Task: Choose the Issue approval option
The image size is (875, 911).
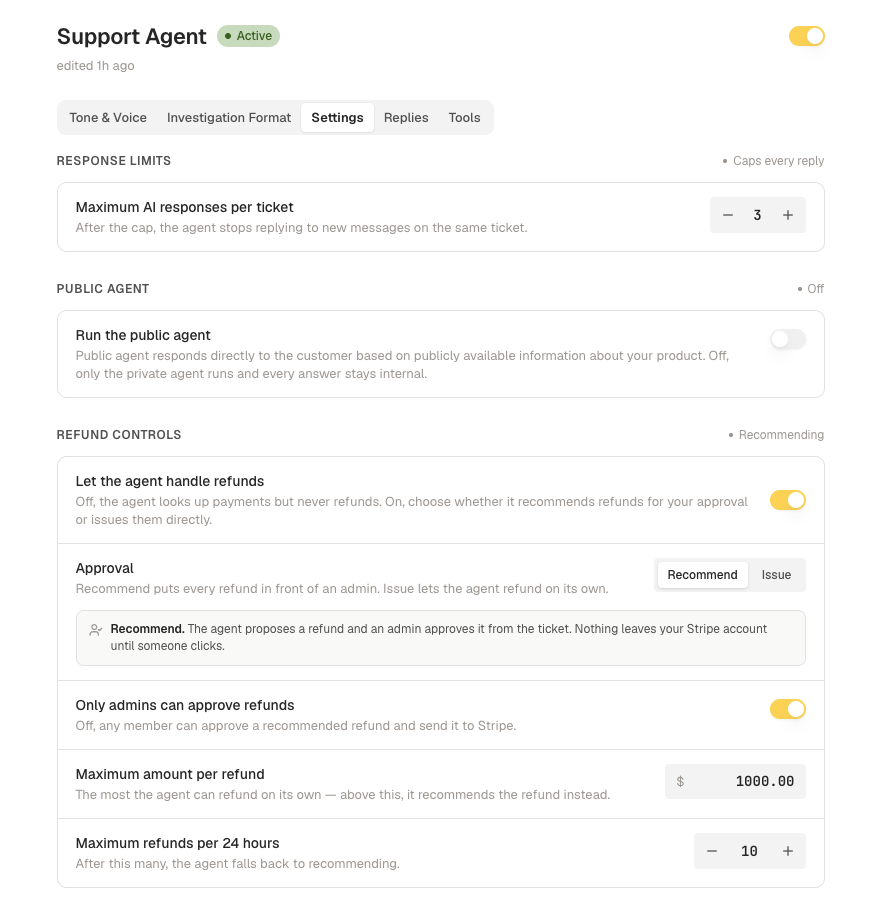Action: click(x=776, y=575)
